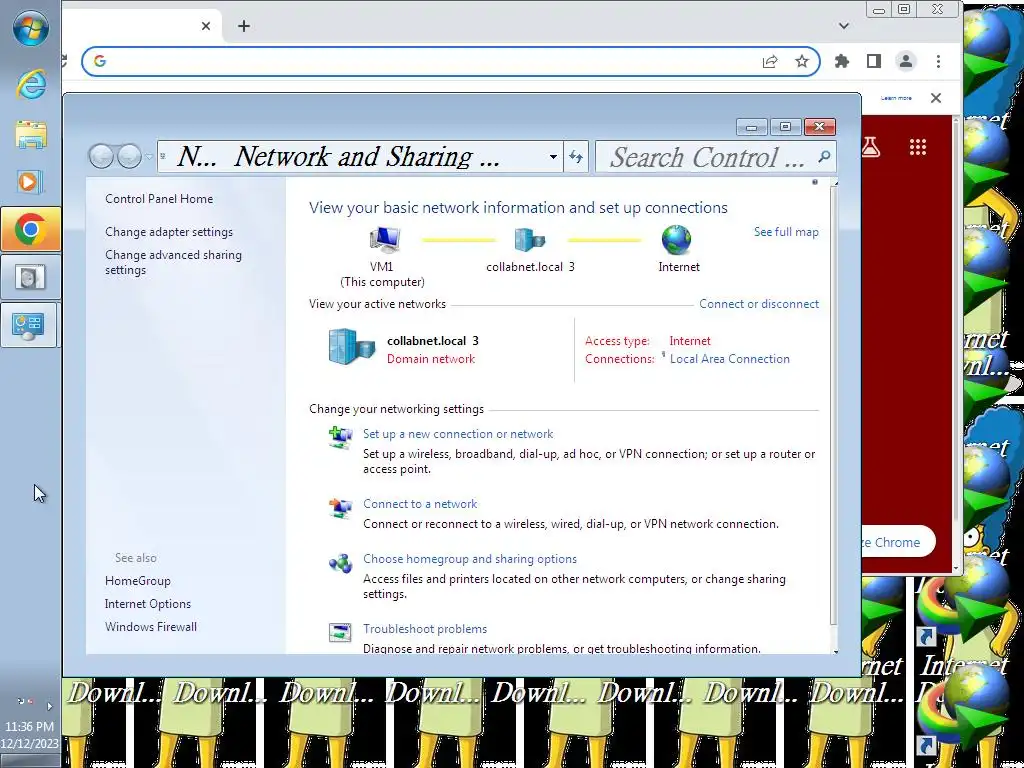Click the collabnet.local network map icon
This screenshot has width=1024, height=768.
point(529,240)
